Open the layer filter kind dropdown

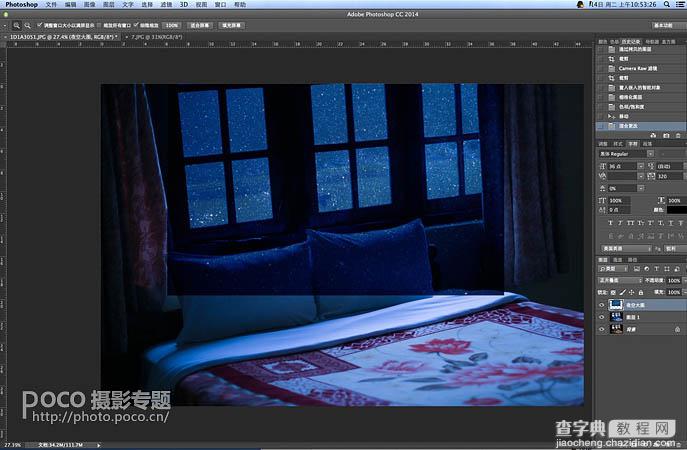click(613, 269)
